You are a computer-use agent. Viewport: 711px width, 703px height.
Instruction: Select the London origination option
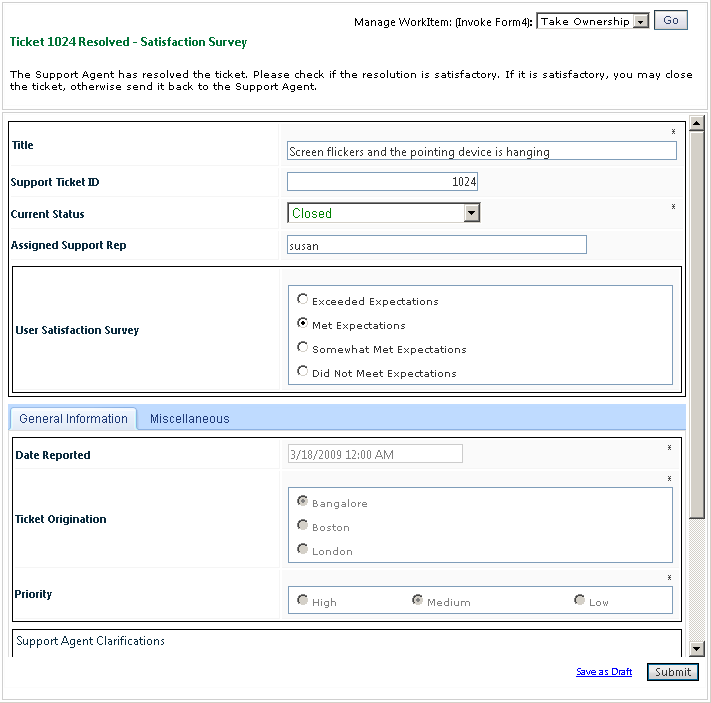(303, 549)
